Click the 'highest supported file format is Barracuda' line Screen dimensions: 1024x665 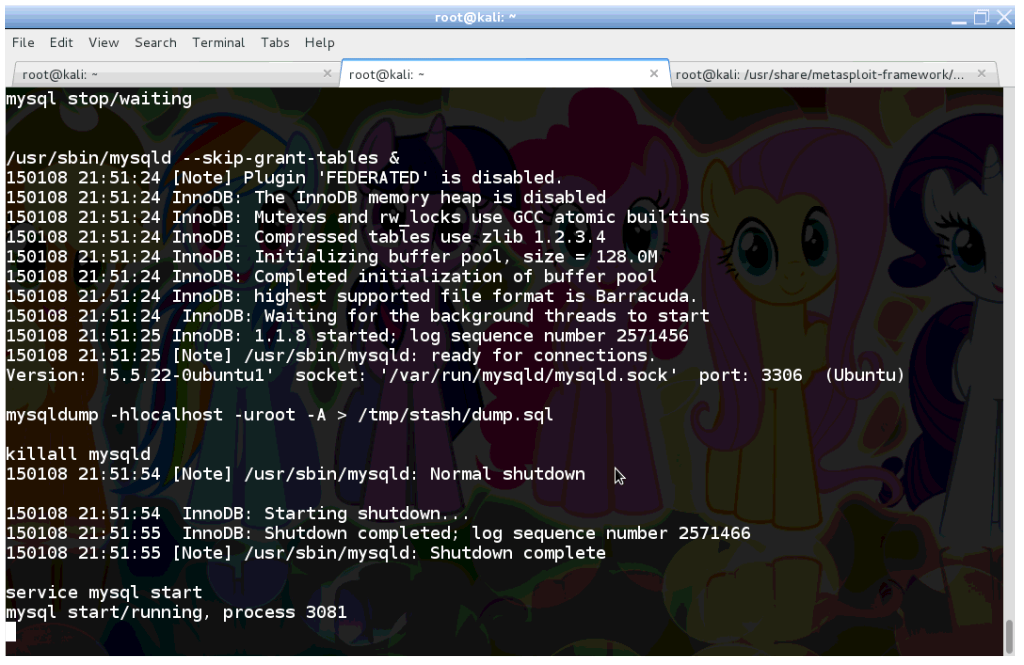point(351,296)
